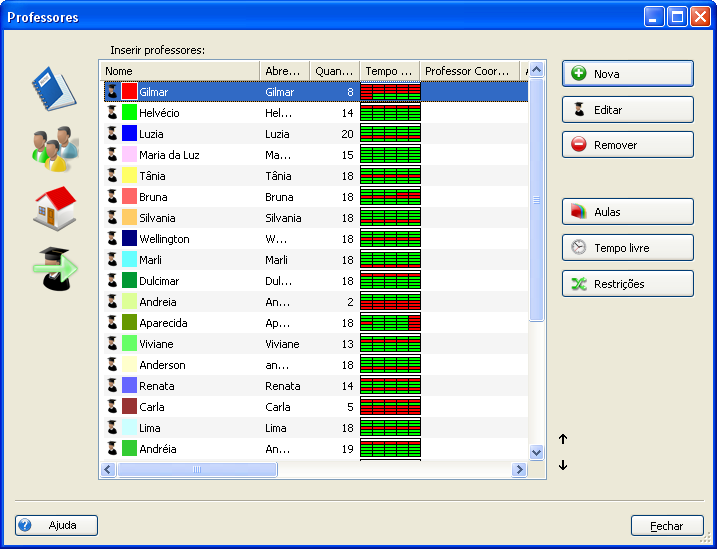Open the Restrições dialog
The height and width of the screenshot is (549, 717).
click(627, 284)
